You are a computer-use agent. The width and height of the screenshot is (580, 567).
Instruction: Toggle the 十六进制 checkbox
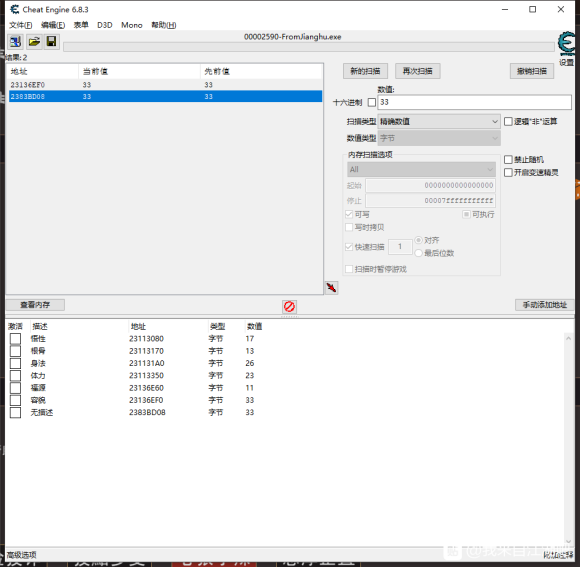coord(372,102)
